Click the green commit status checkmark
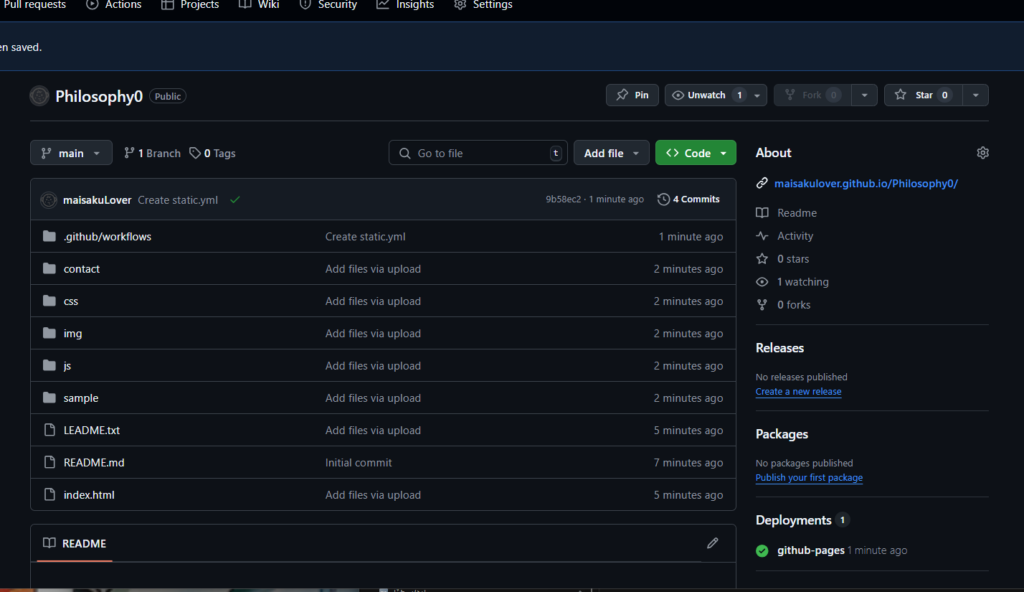 click(235, 199)
